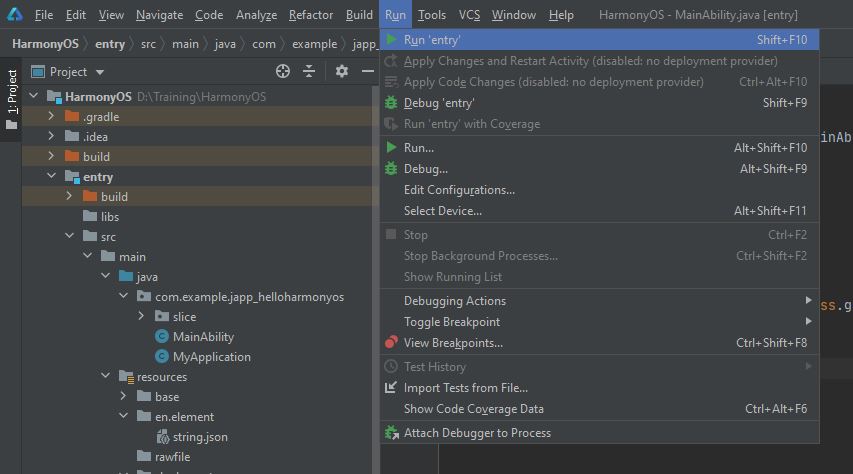
Task: Open the Edit menu
Action: pos(76,15)
